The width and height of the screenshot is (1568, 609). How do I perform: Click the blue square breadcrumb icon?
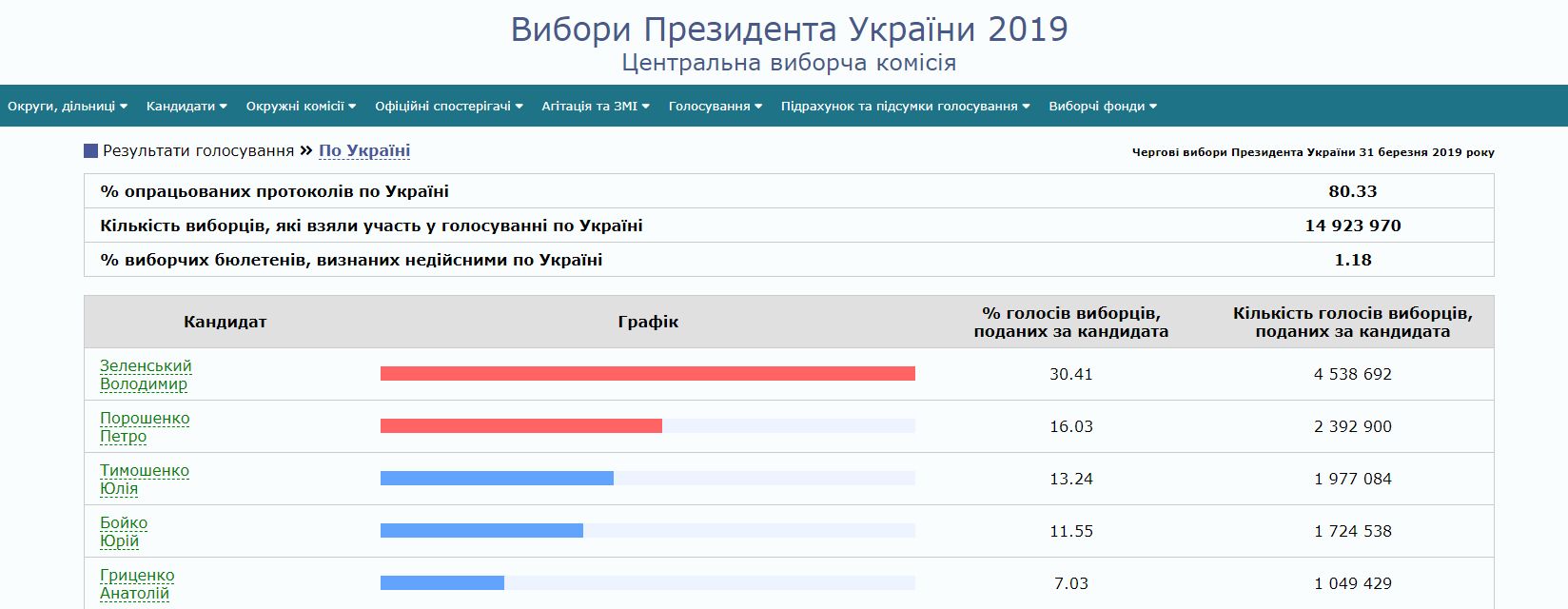[x=91, y=151]
